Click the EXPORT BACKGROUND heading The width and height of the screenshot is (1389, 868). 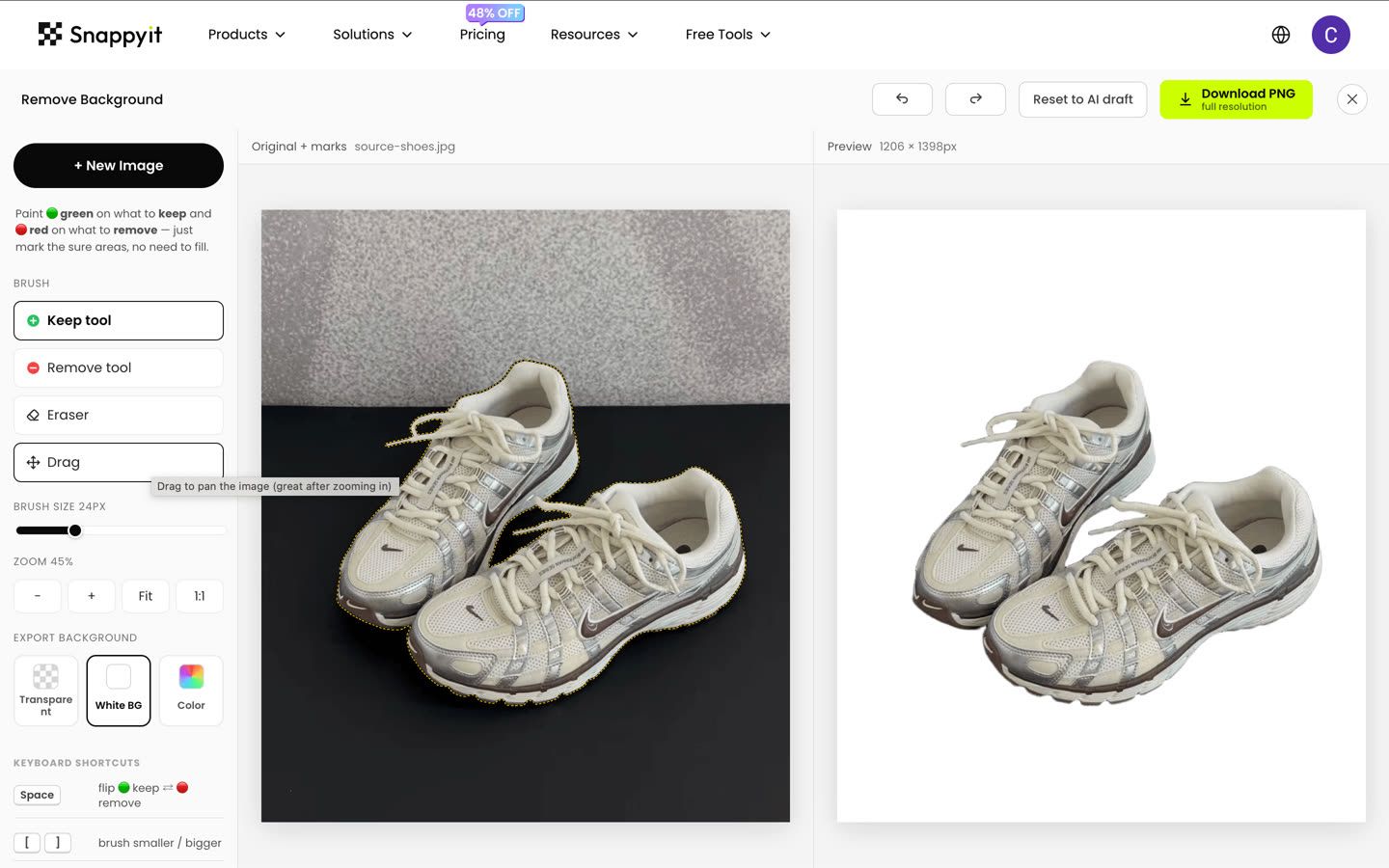pos(75,637)
